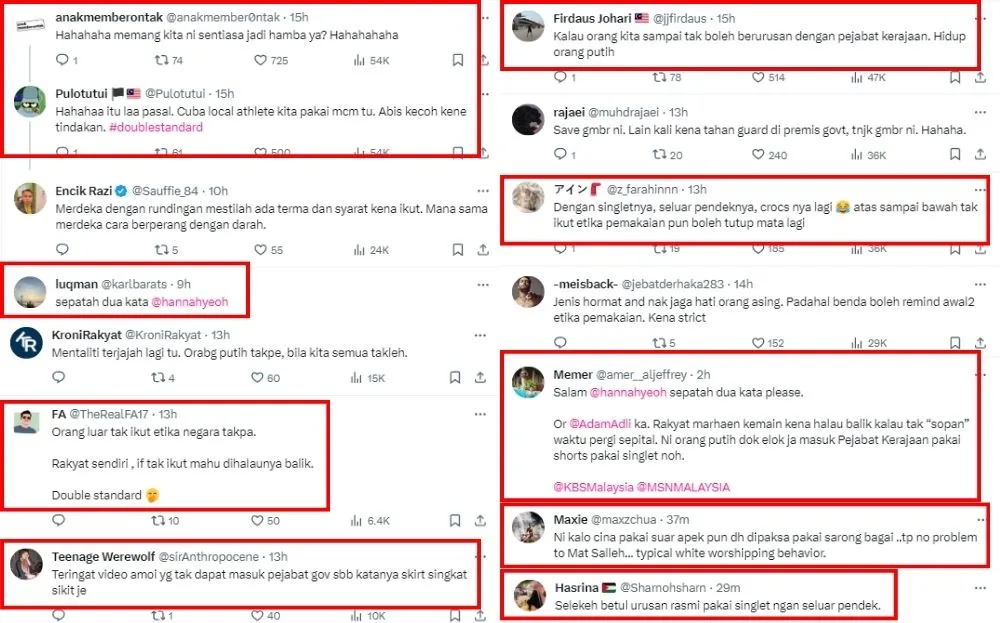Bookmark the Encik Razi tweet

(456, 250)
